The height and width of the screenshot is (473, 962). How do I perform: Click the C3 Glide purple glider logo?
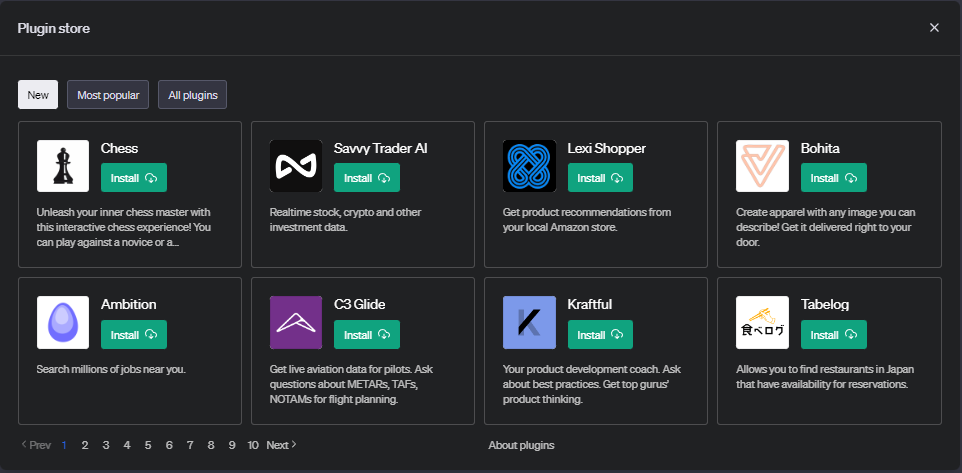click(296, 323)
